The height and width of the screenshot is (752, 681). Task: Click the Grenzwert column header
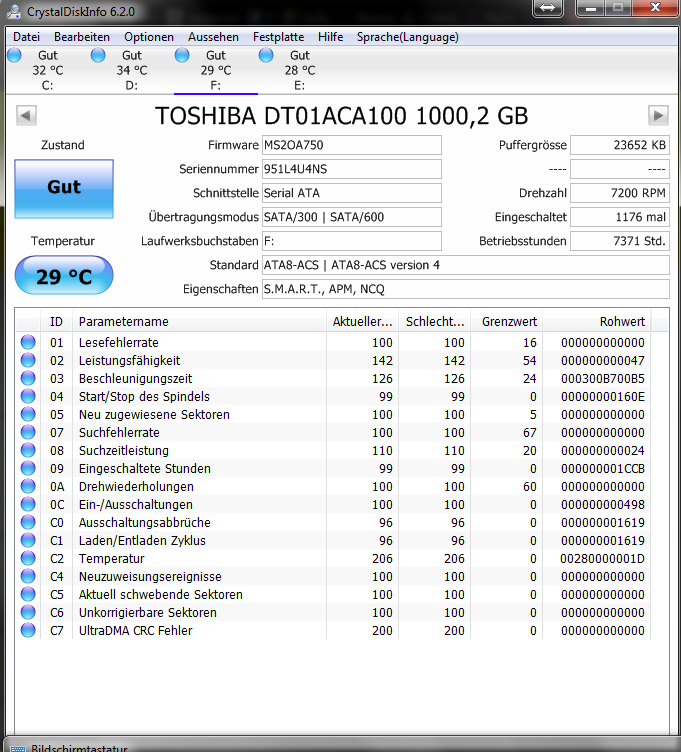(506, 321)
